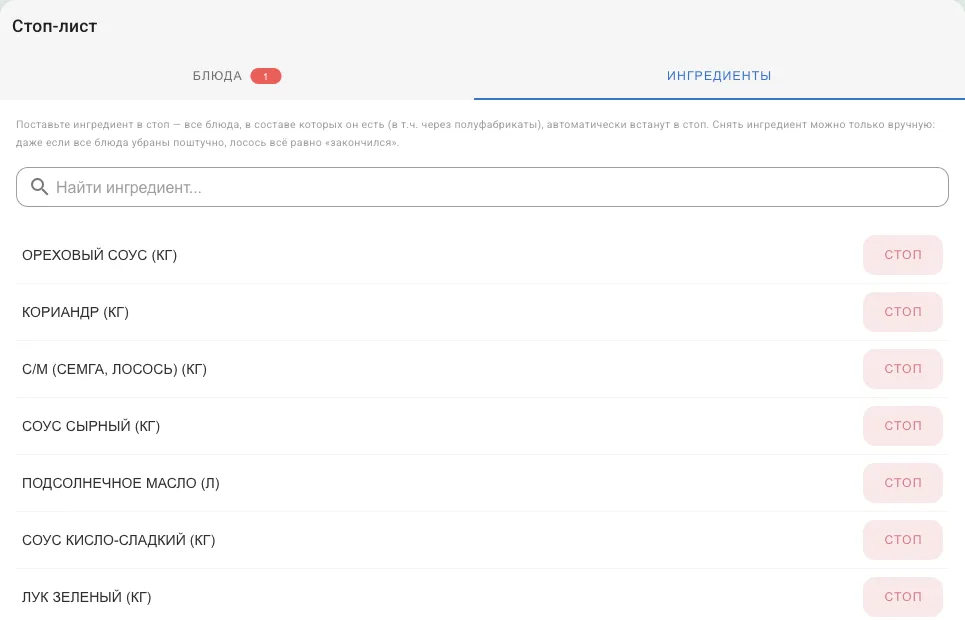Click the hint text starting Поставьте ингредиент в стоп

coord(475,133)
